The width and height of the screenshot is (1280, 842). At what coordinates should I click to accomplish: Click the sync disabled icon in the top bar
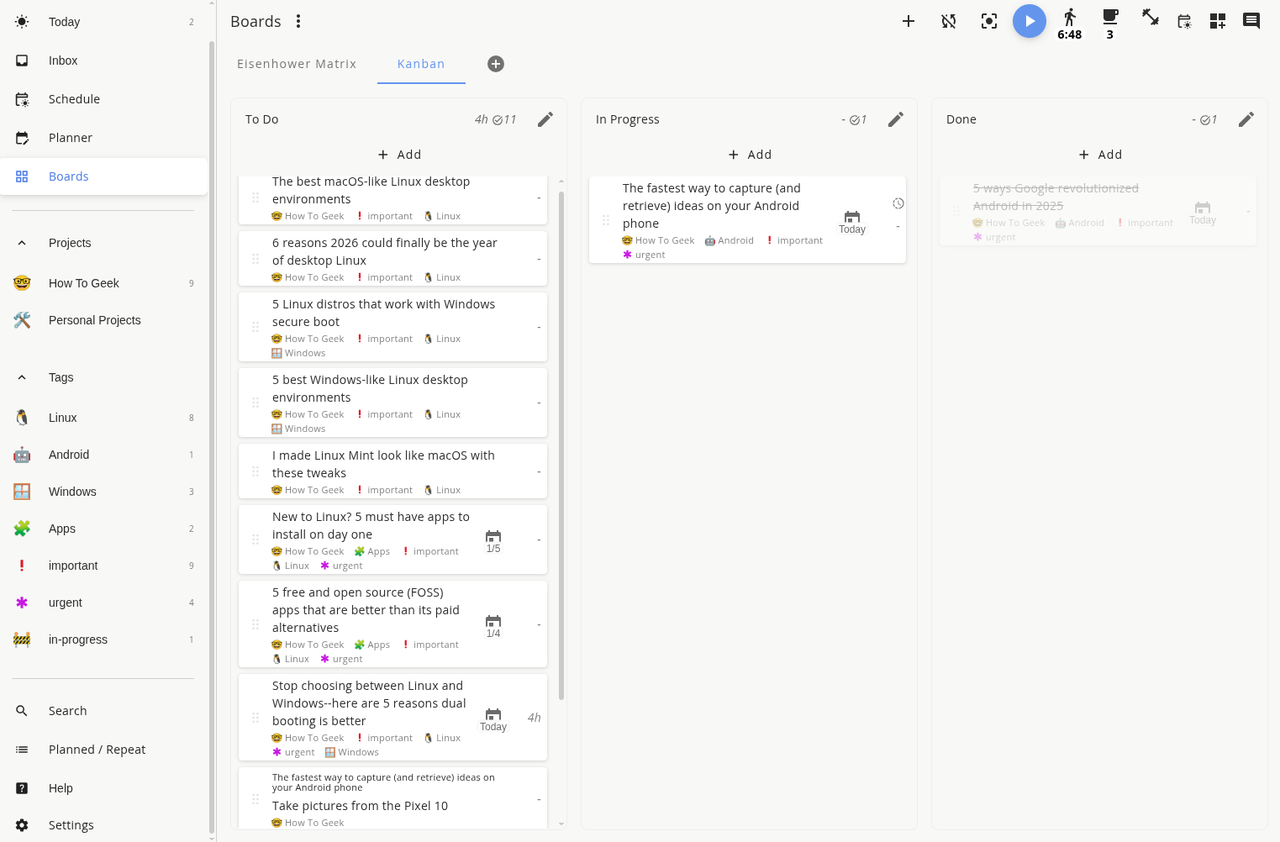(948, 20)
